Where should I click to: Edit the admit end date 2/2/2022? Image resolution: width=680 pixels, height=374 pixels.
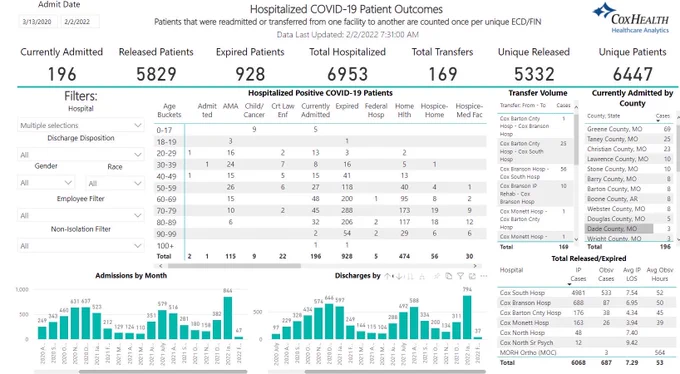tap(80, 21)
